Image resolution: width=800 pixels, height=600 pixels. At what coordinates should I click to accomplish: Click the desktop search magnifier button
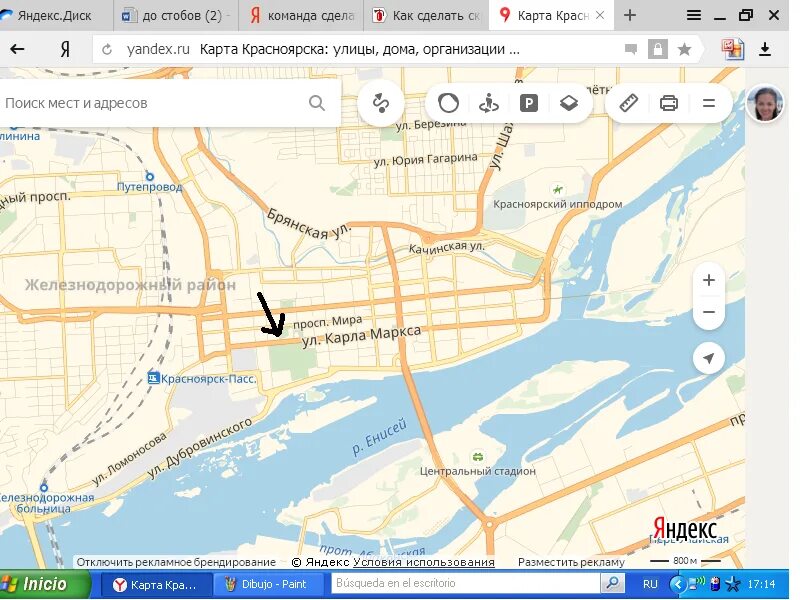coord(612,583)
